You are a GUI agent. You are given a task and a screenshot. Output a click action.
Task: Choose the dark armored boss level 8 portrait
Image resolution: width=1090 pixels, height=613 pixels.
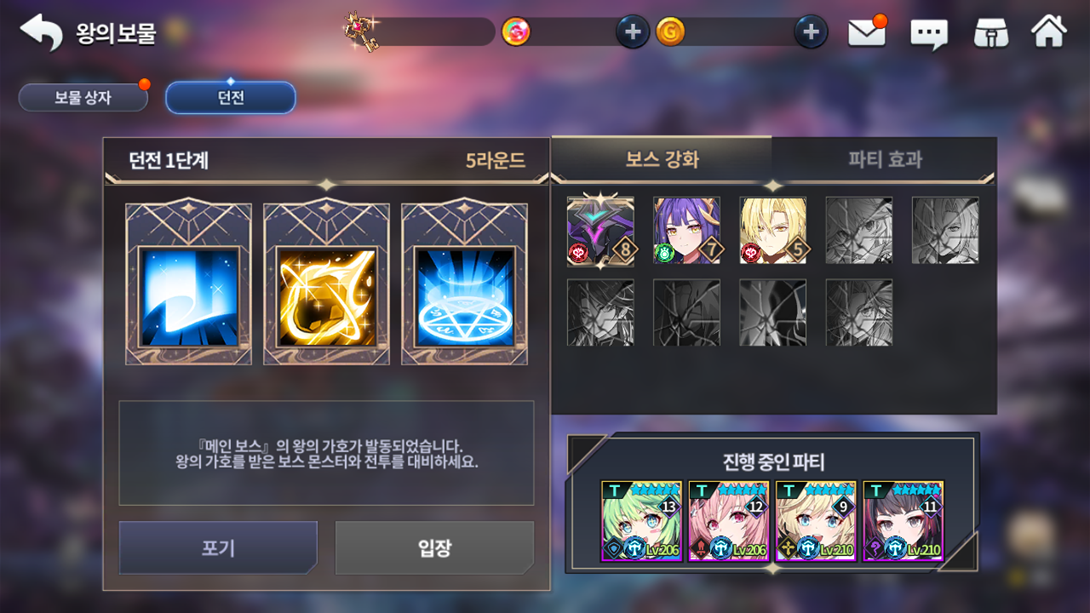pyautogui.click(x=601, y=230)
